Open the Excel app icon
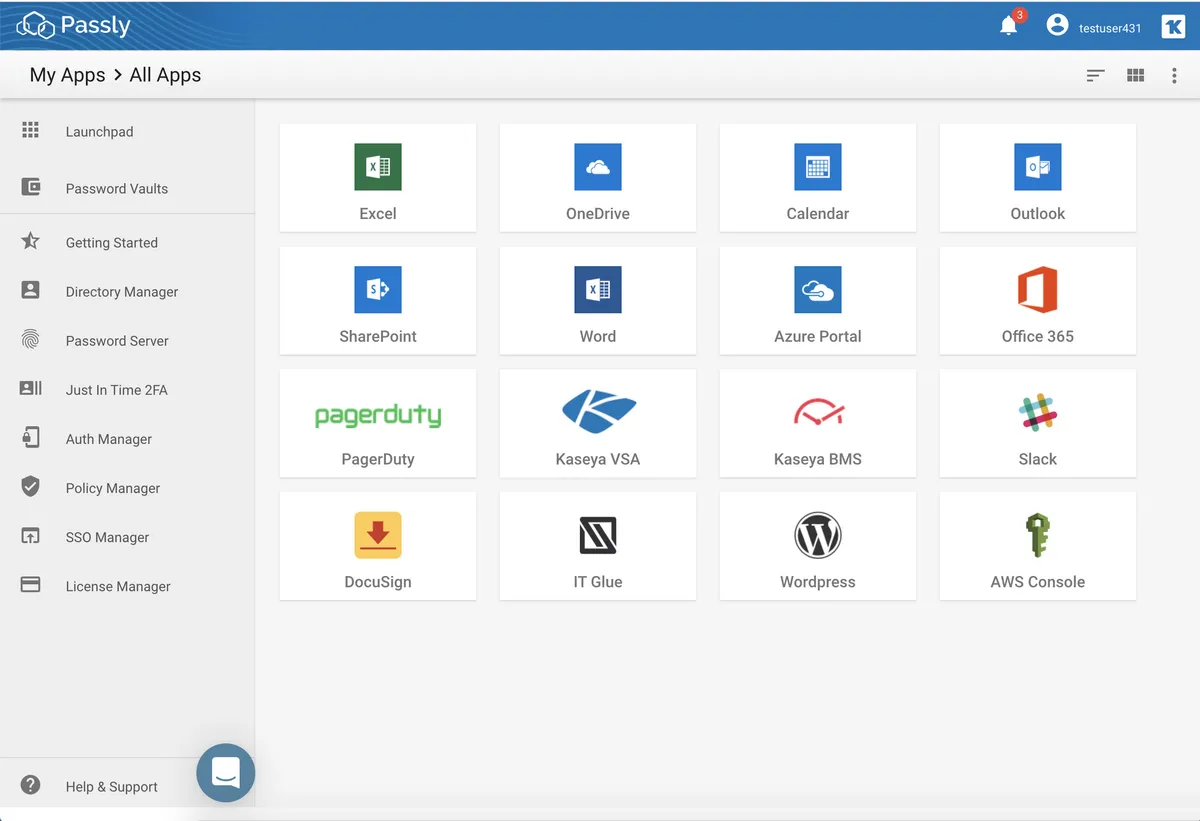The height and width of the screenshot is (821, 1200). [378, 167]
